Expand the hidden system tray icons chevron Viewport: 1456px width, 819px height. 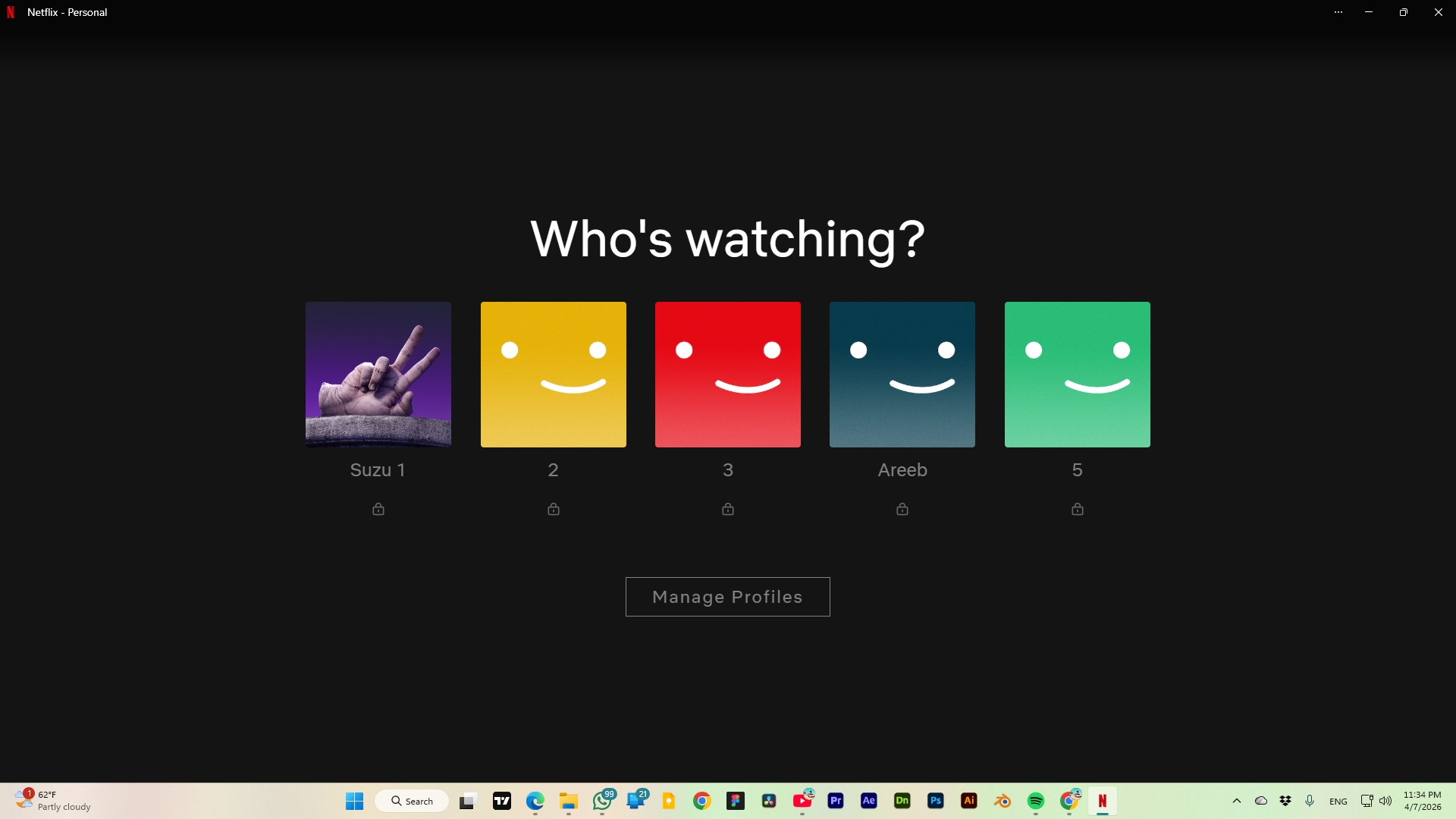(x=1236, y=801)
